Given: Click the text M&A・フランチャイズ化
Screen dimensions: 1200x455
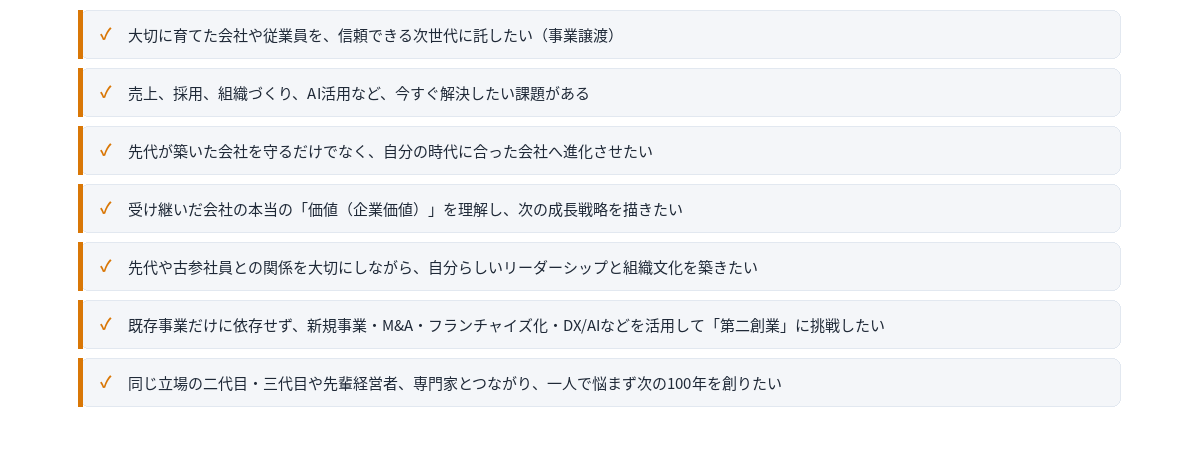Looking at the screenshot, I should pos(465,325).
